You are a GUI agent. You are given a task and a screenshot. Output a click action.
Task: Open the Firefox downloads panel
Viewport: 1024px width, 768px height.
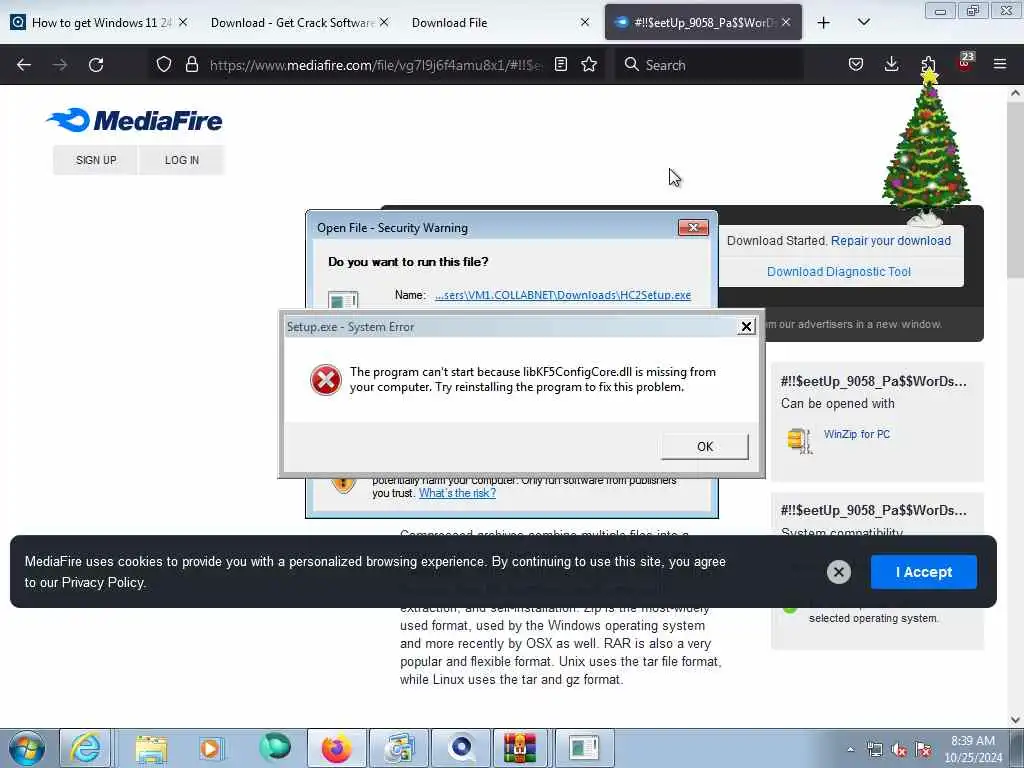891,64
